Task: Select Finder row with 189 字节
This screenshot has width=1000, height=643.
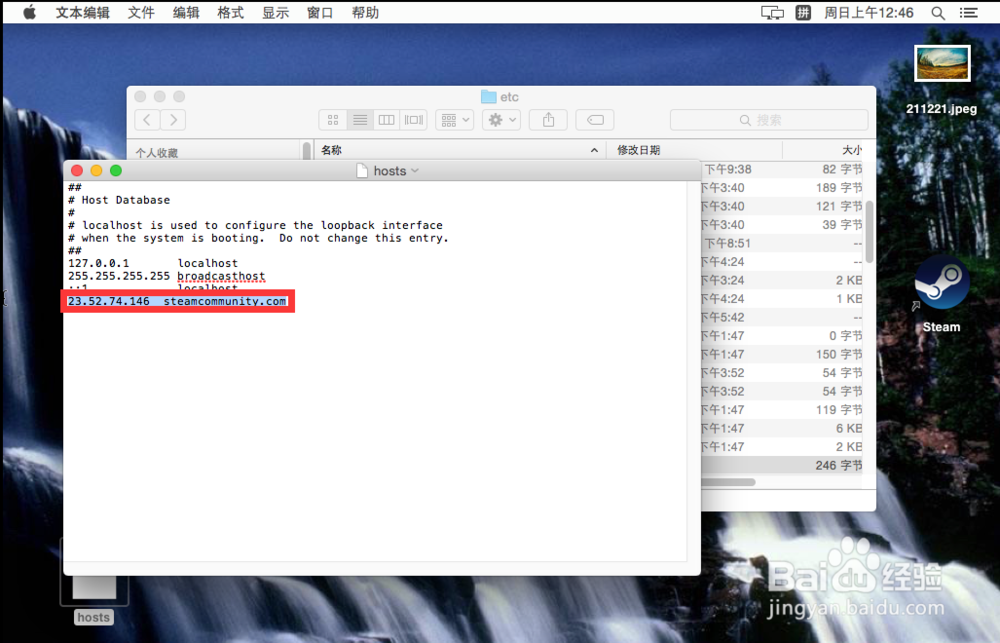Action: [784, 188]
